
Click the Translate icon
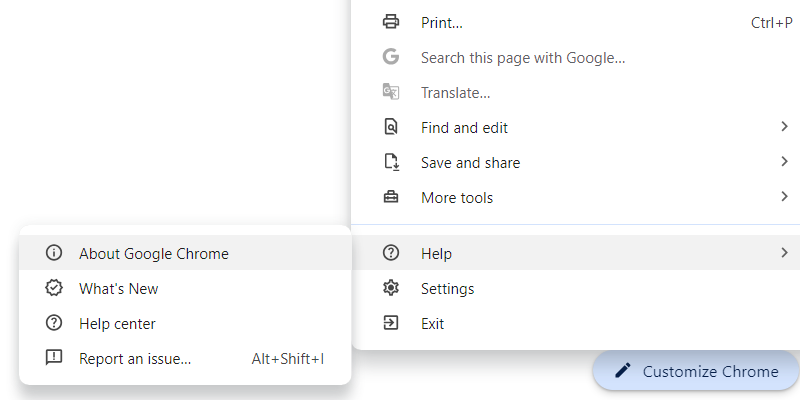[x=391, y=92]
